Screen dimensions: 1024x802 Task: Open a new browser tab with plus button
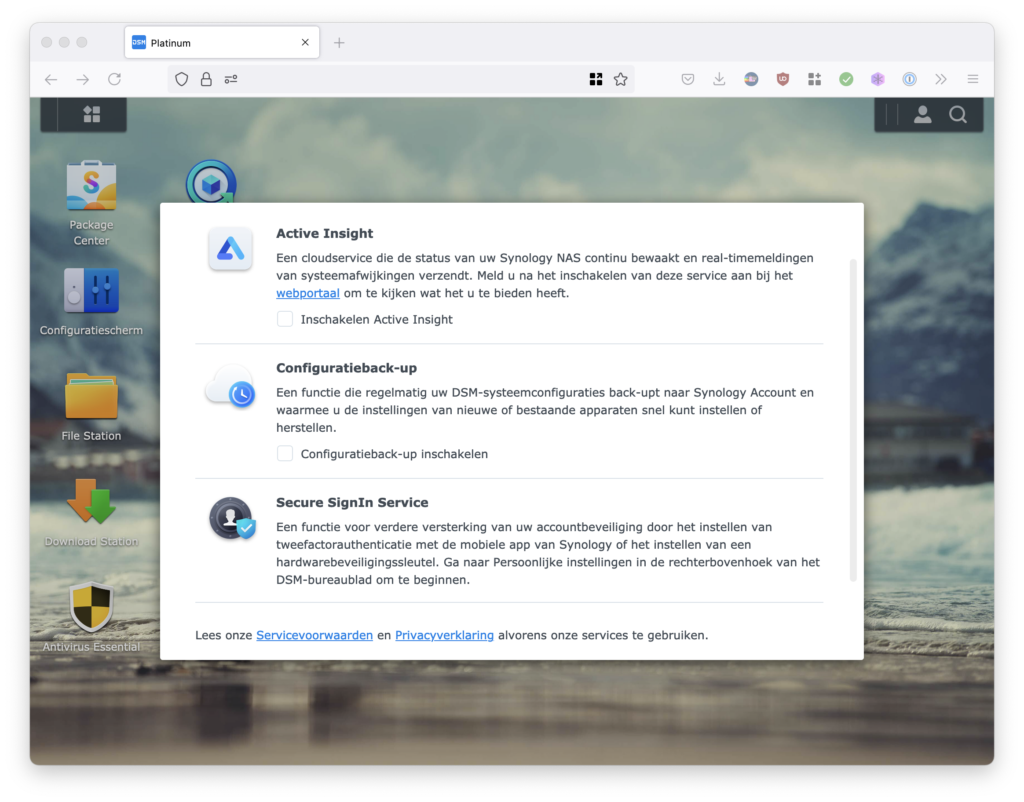pos(339,43)
